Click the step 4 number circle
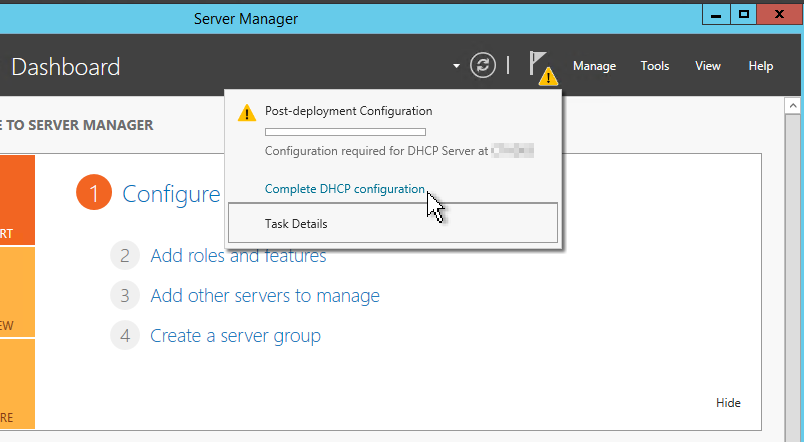This screenshot has height=442, width=804. (125, 335)
